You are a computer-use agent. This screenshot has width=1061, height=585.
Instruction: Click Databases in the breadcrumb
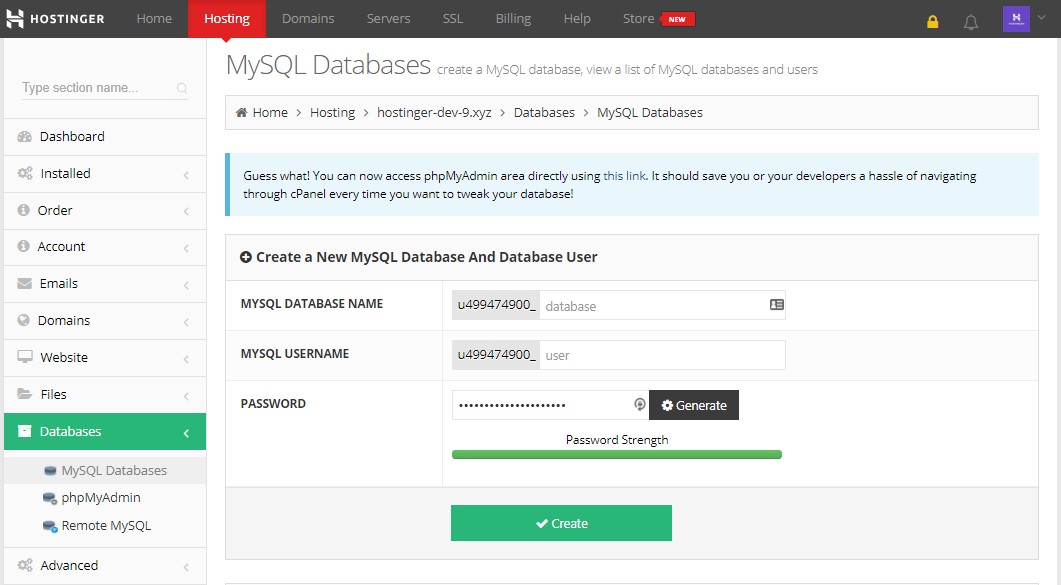pos(544,112)
